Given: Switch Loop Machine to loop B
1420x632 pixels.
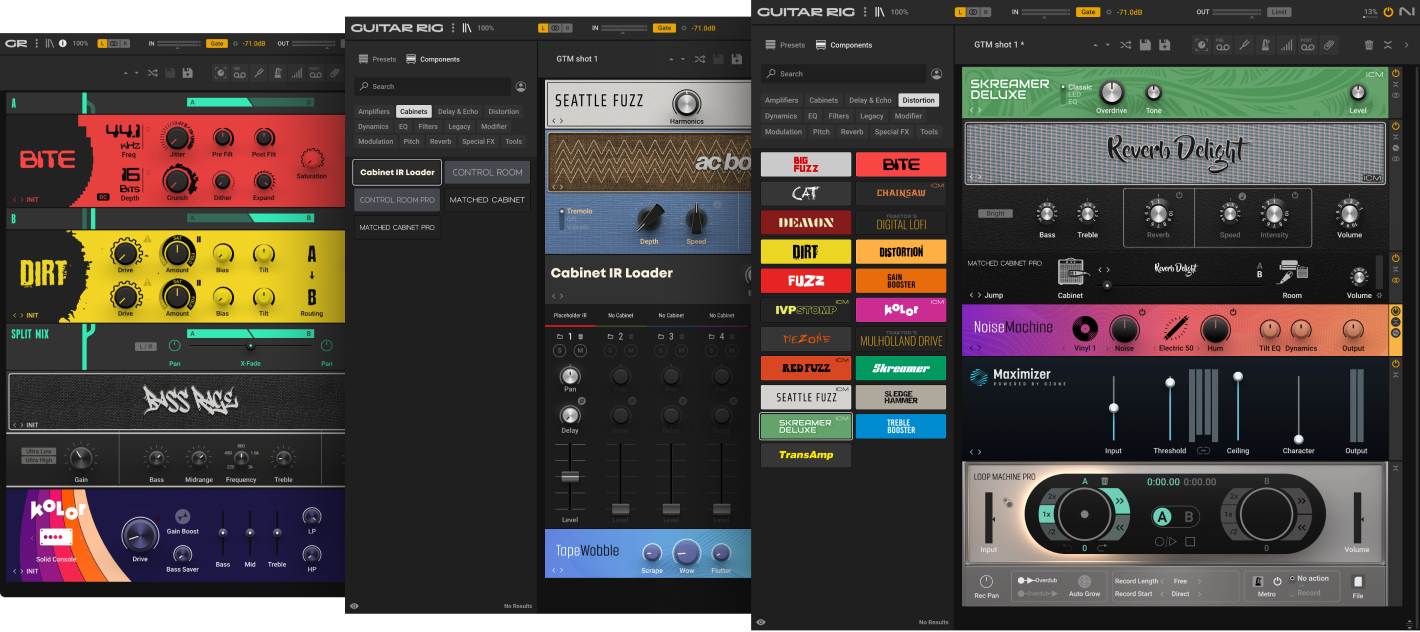Looking at the screenshot, I should [1189, 517].
